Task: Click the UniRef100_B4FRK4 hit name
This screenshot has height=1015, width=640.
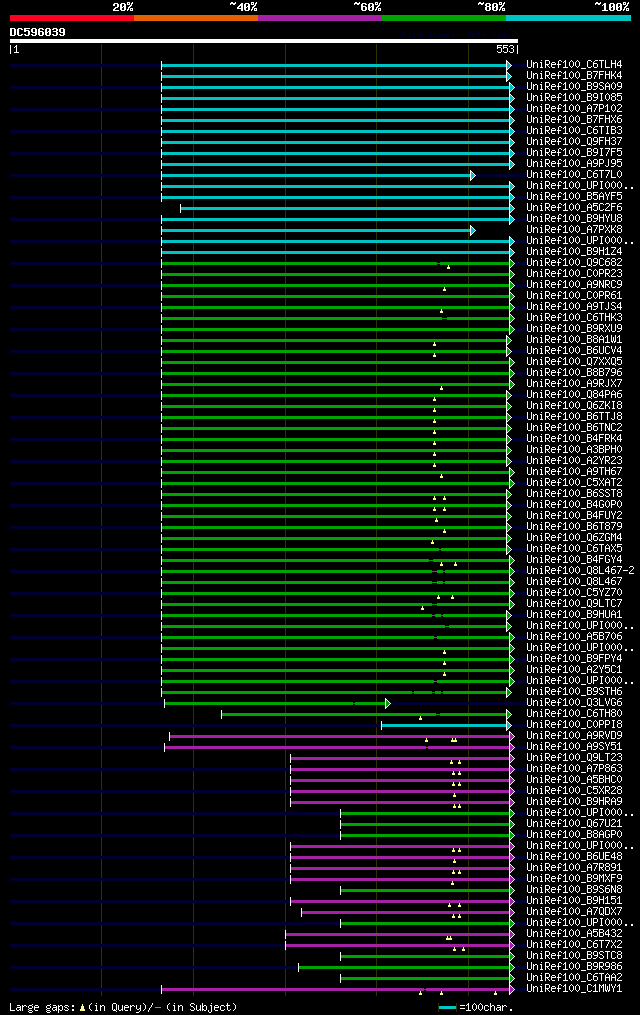Action: pyautogui.click(x=574, y=439)
